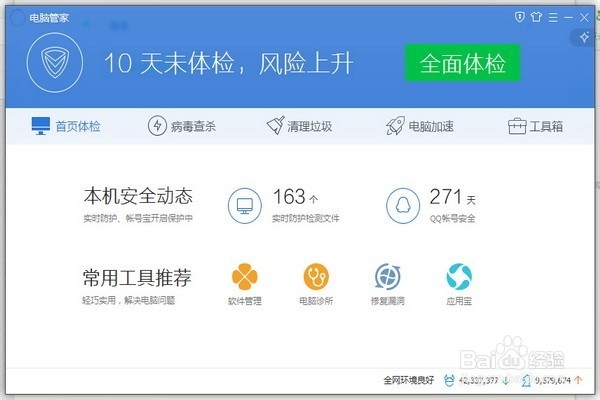This screenshot has height=400, width=600.
Task: Click the 271 天 QQ security count
Action: [452, 197]
